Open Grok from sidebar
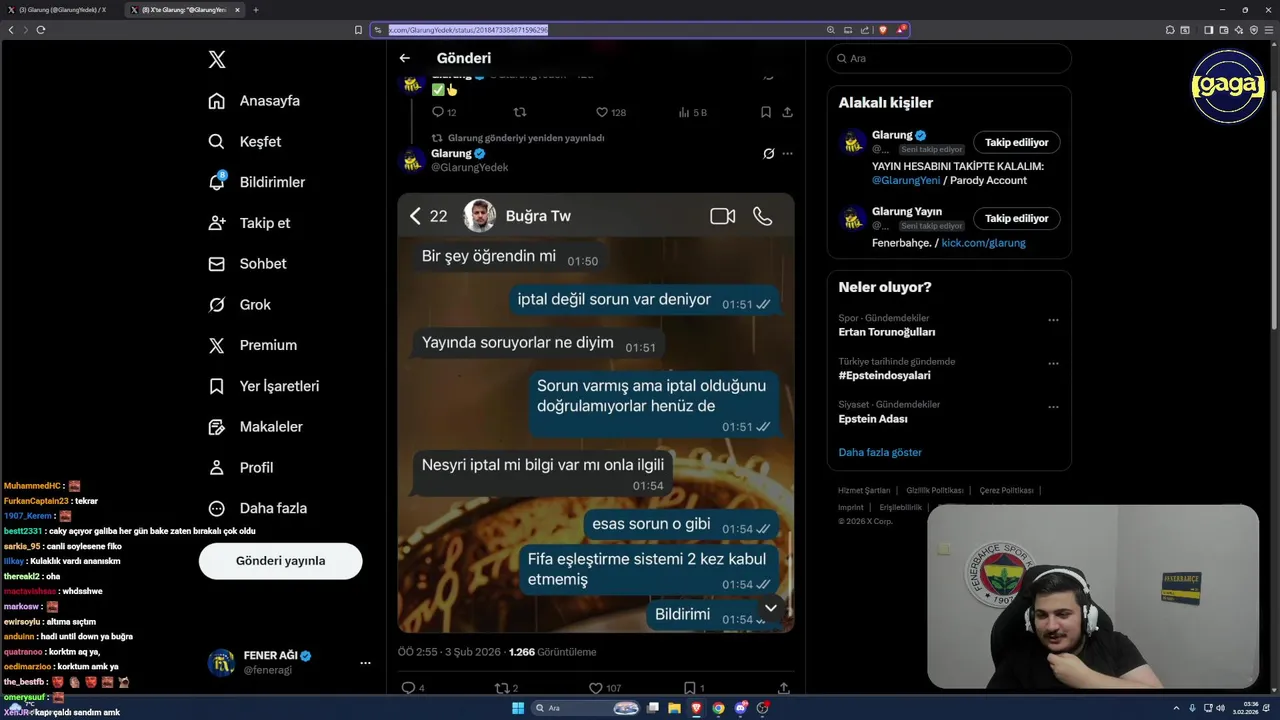 (x=239, y=305)
